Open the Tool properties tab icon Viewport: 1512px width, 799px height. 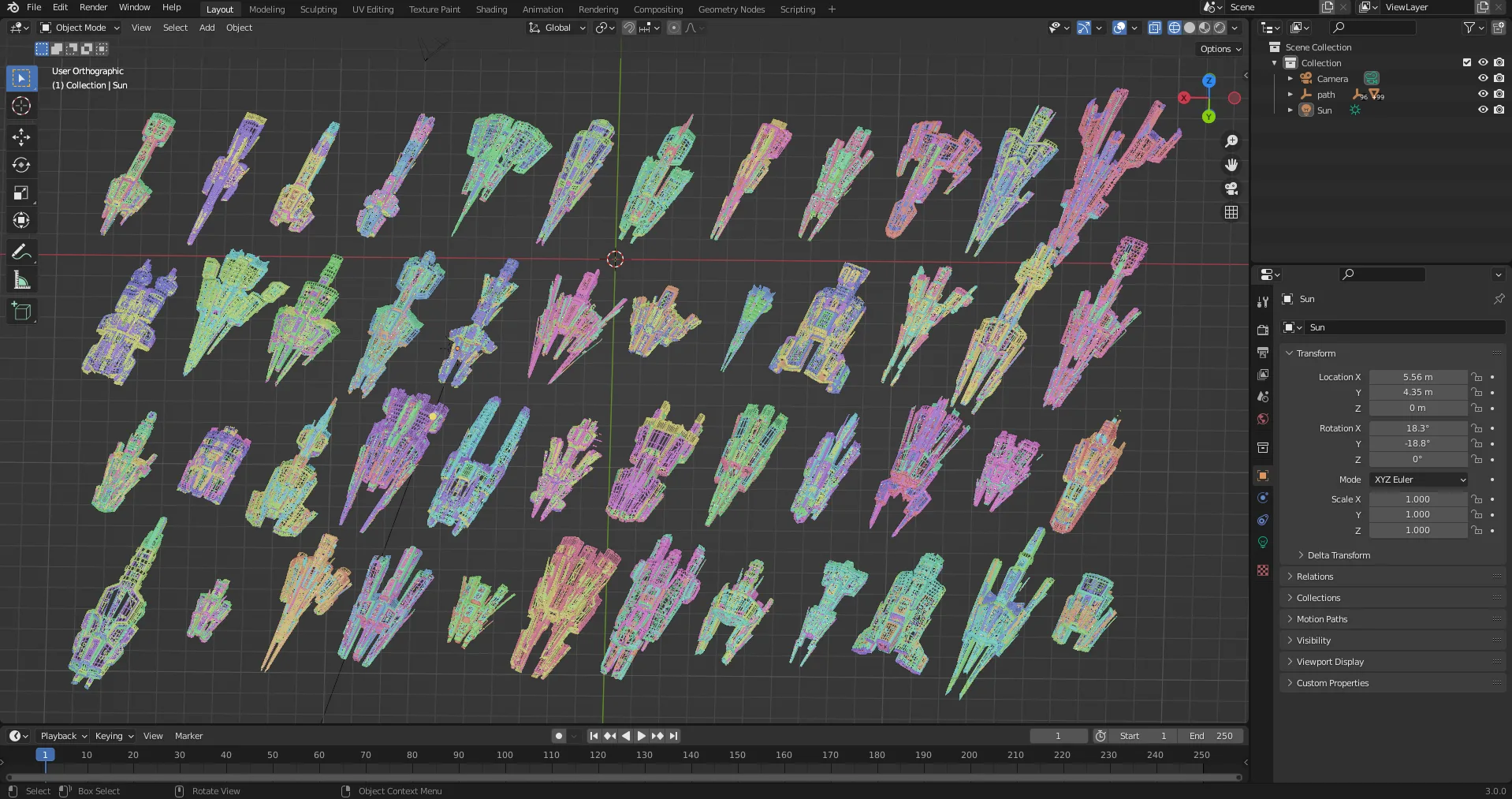click(1263, 302)
